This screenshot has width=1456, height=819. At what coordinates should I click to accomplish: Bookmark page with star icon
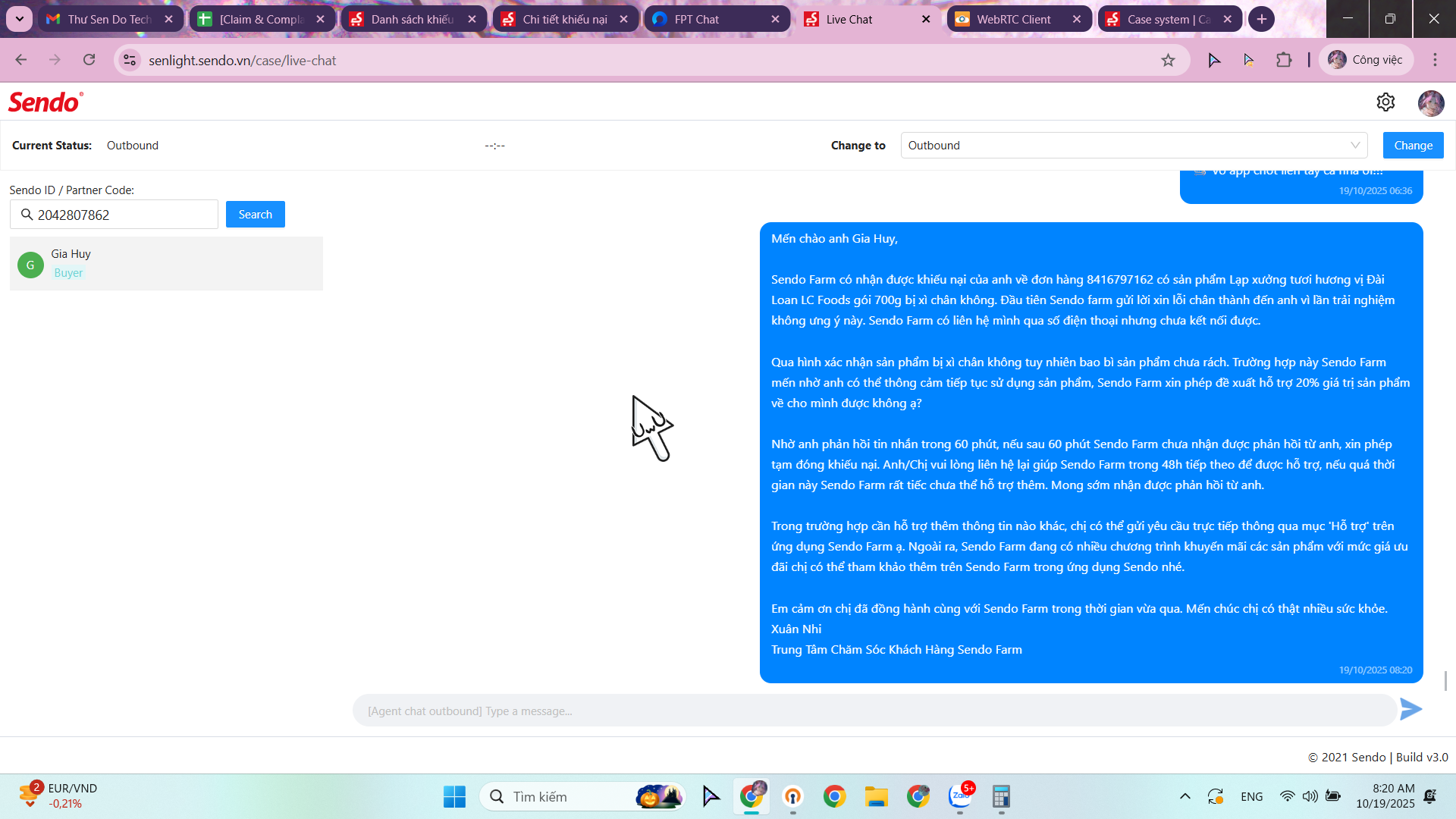click(x=1168, y=60)
